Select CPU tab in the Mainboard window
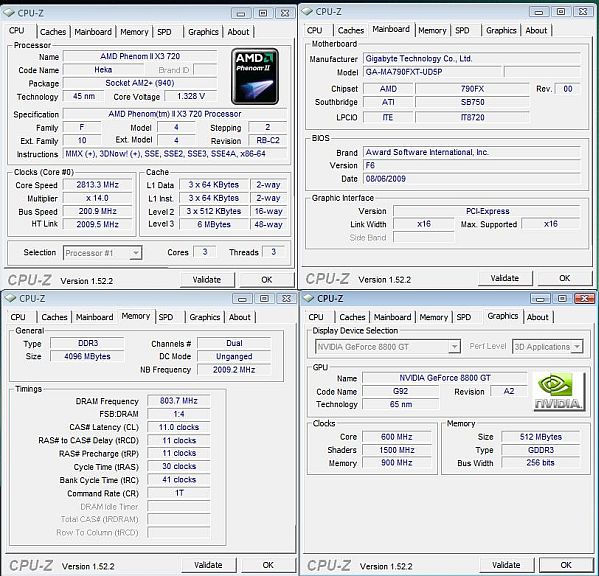This screenshot has height=576, width=599. [x=314, y=30]
